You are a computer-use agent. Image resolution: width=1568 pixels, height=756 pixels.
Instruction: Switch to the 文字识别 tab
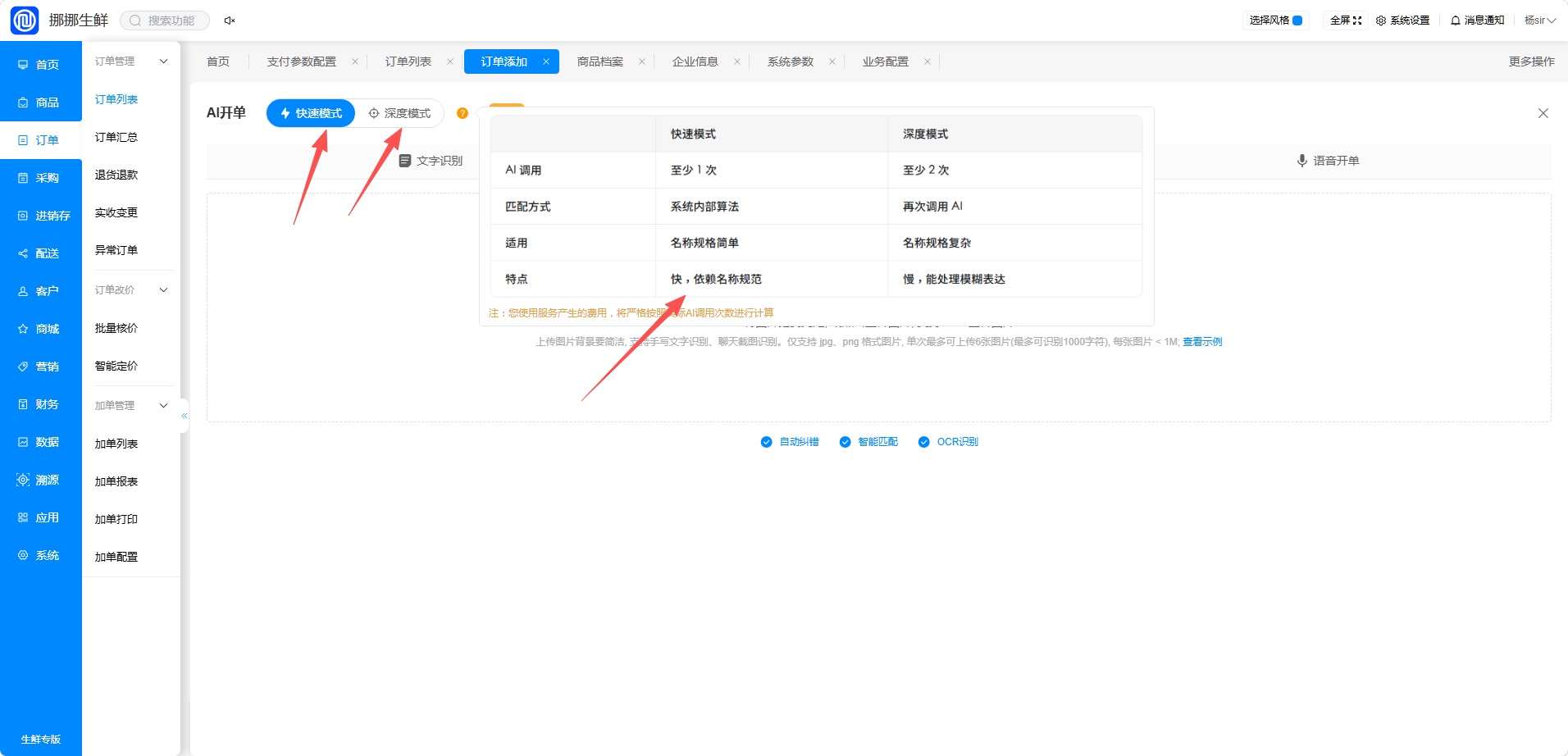click(x=431, y=161)
